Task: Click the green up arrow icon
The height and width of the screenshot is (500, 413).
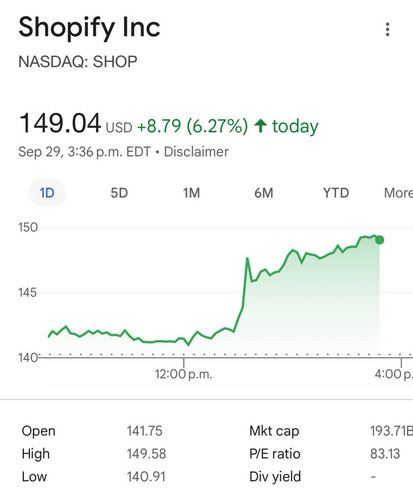Action: pyautogui.click(x=260, y=126)
